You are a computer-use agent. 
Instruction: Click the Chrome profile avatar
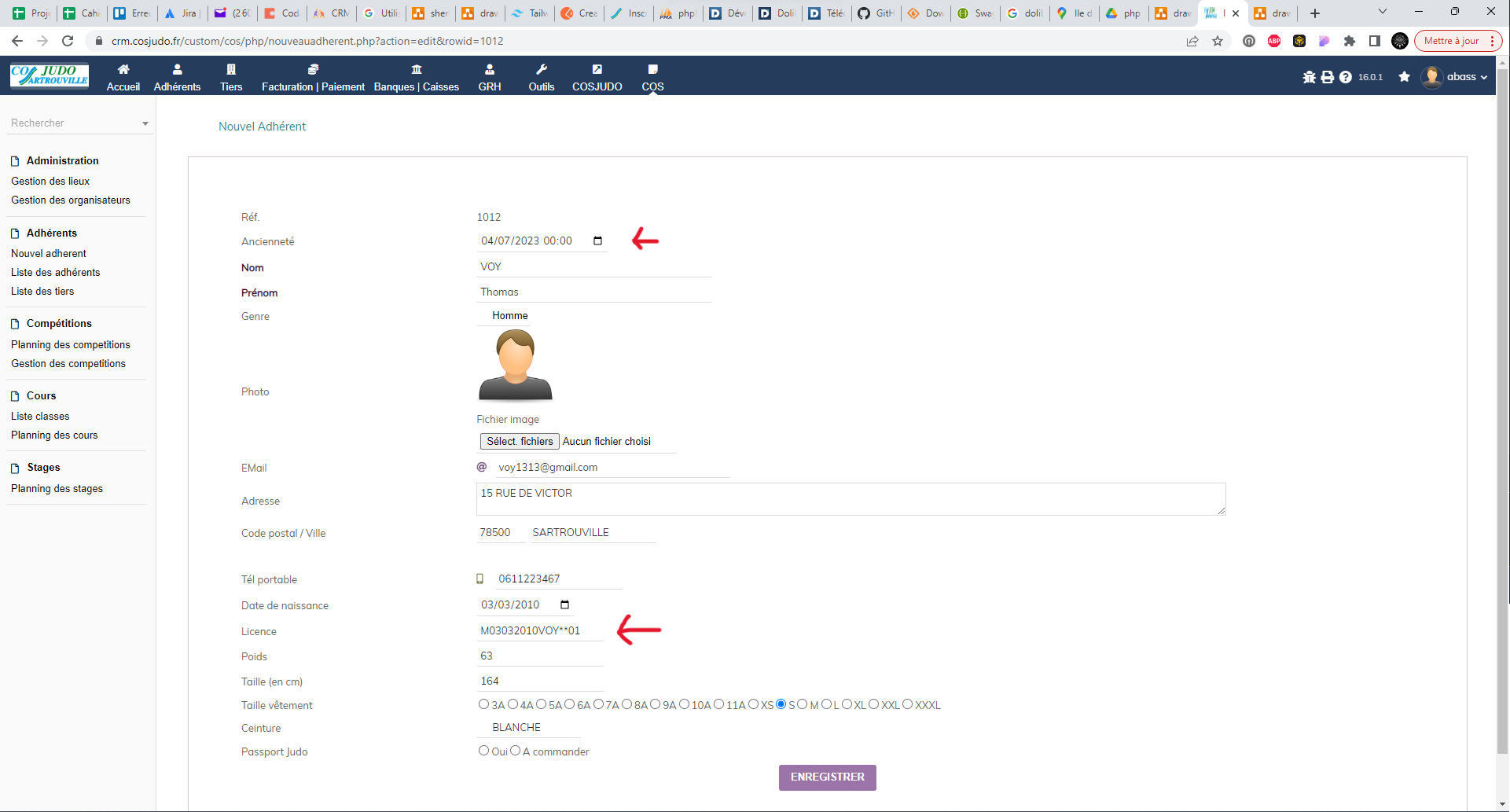click(1400, 41)
